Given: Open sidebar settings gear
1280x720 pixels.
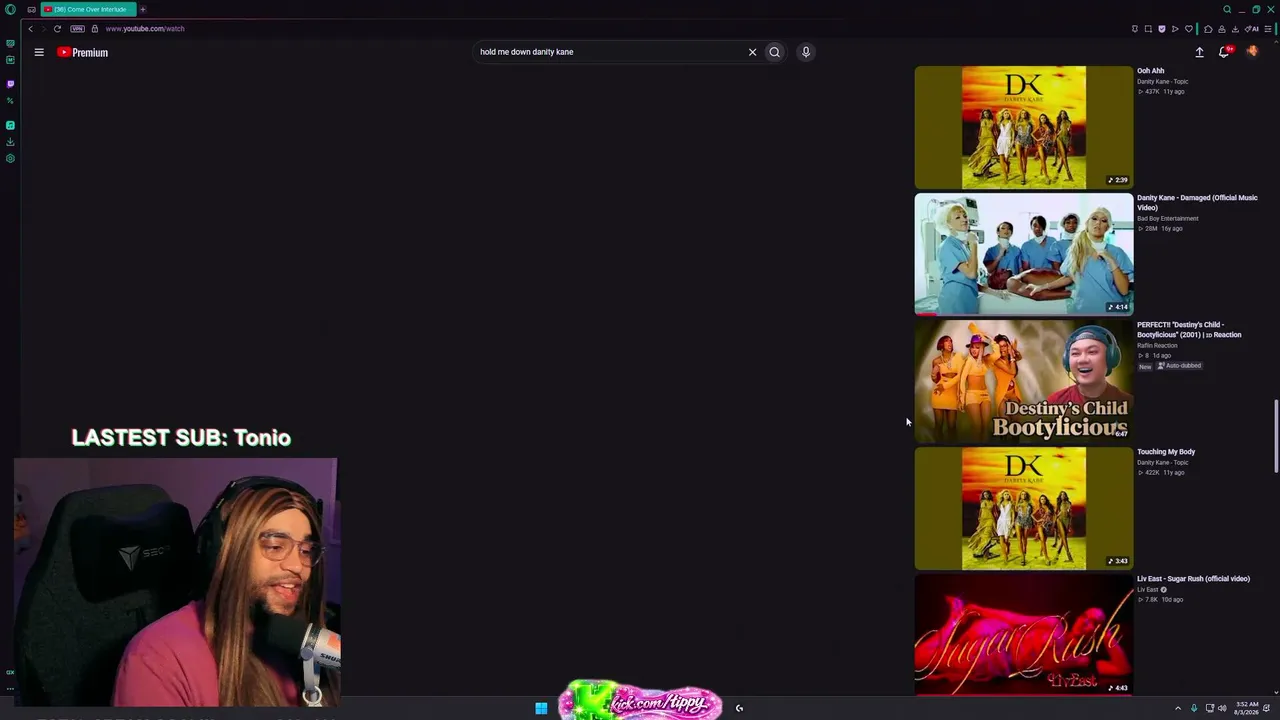Looking at the screenshot, I should pos(10,158).
